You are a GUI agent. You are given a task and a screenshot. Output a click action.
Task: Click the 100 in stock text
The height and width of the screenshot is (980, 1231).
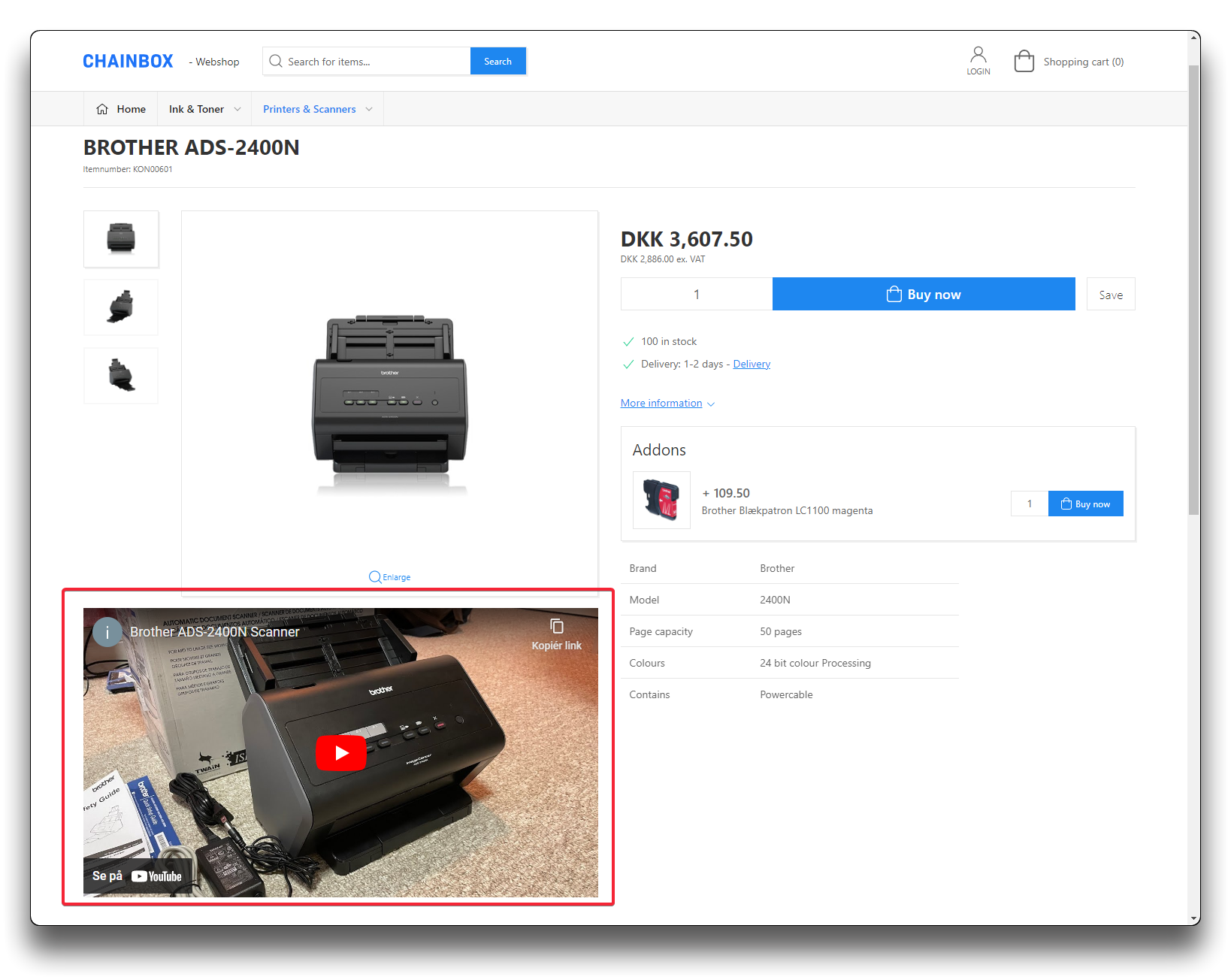669,341
